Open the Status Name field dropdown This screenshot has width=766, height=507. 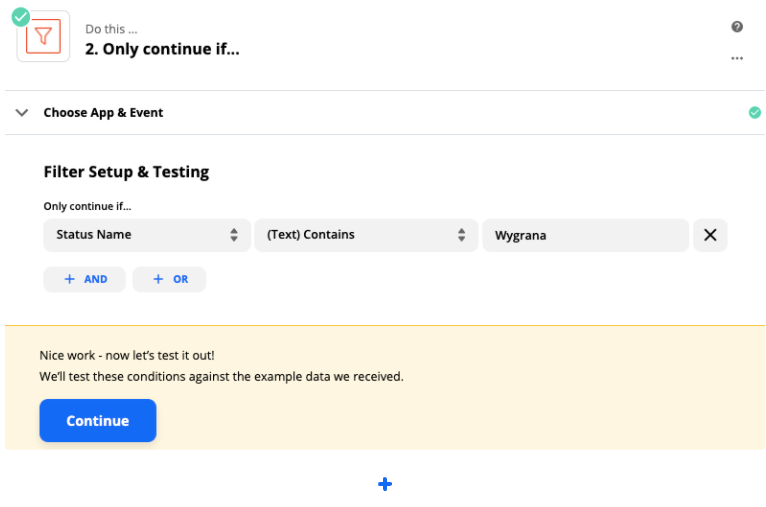coord(147,235)
